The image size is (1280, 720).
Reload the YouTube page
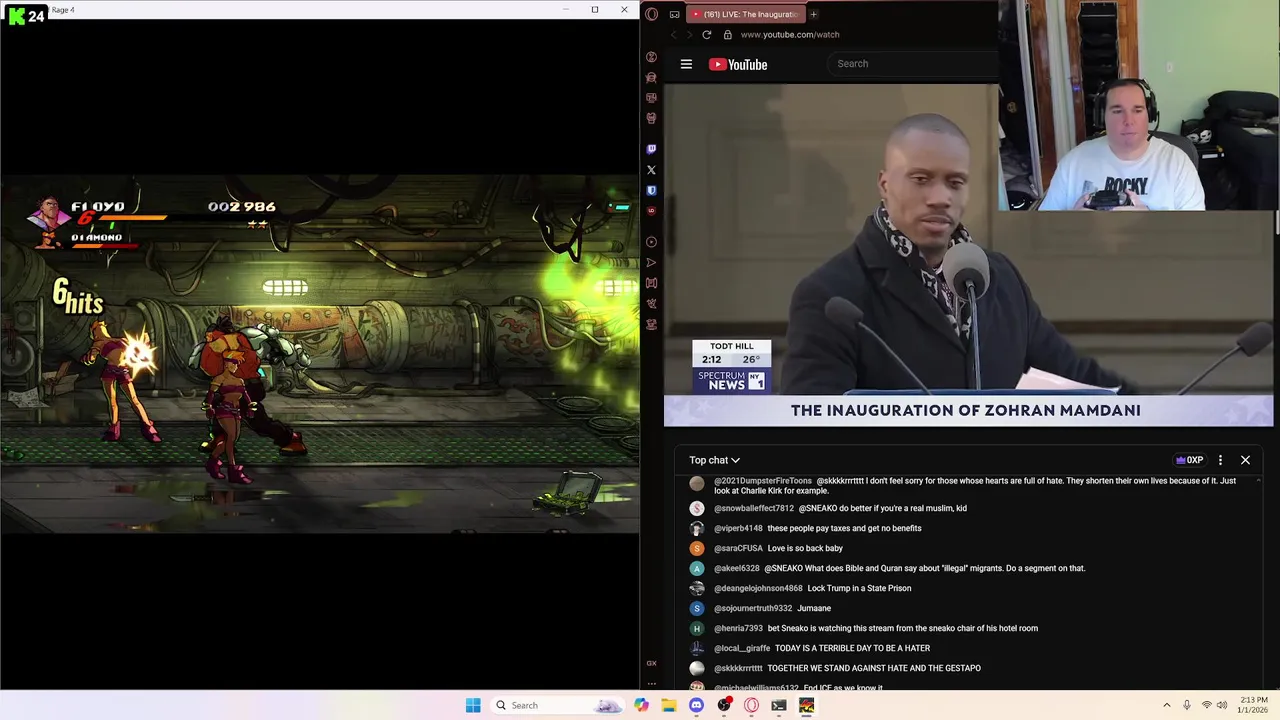707,34
